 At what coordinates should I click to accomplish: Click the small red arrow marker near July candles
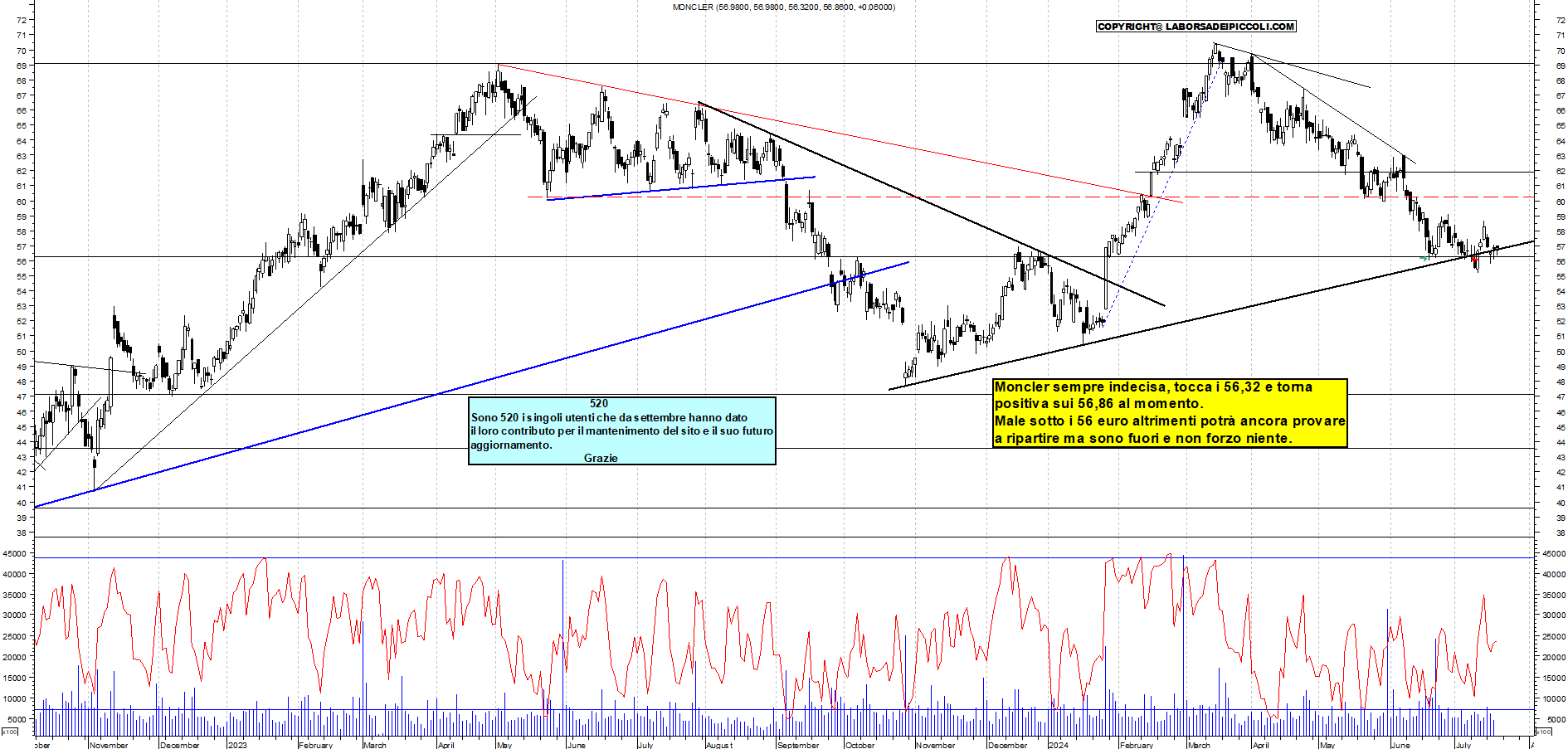tap(1474, 259)
